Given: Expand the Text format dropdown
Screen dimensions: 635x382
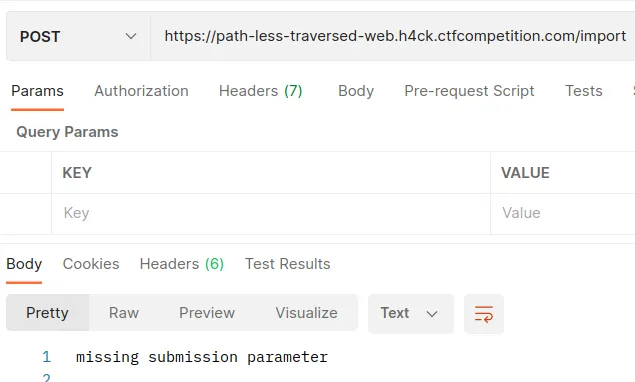Looking at the screenshot, I should pyautogui.click(x=411, y=314).
